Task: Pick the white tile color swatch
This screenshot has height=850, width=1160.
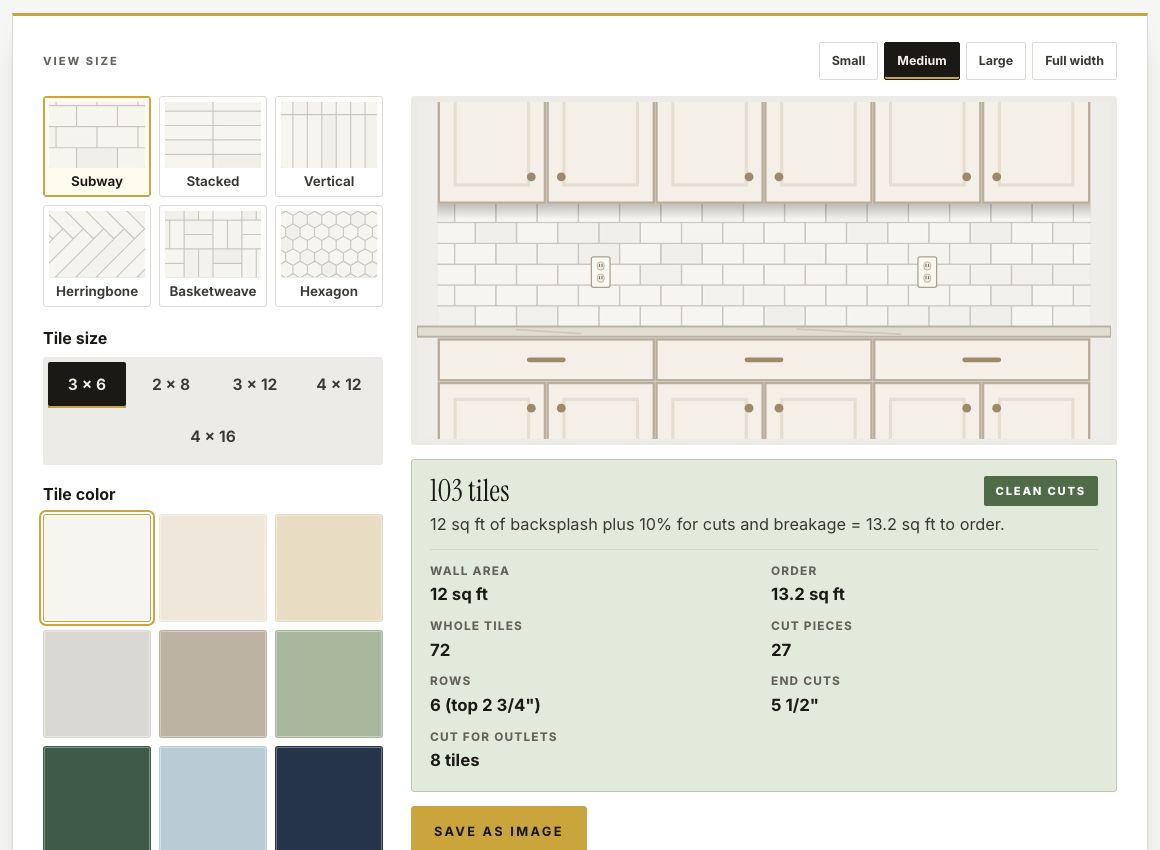Action: tap(97, 568)
